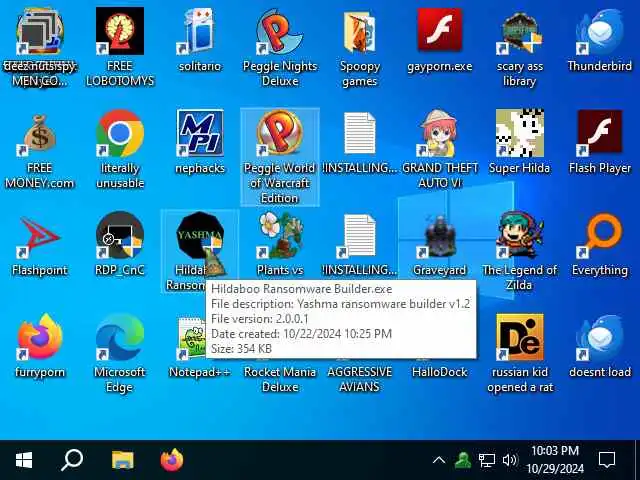Open the Spoopy games folder icon

coord(359,32)
